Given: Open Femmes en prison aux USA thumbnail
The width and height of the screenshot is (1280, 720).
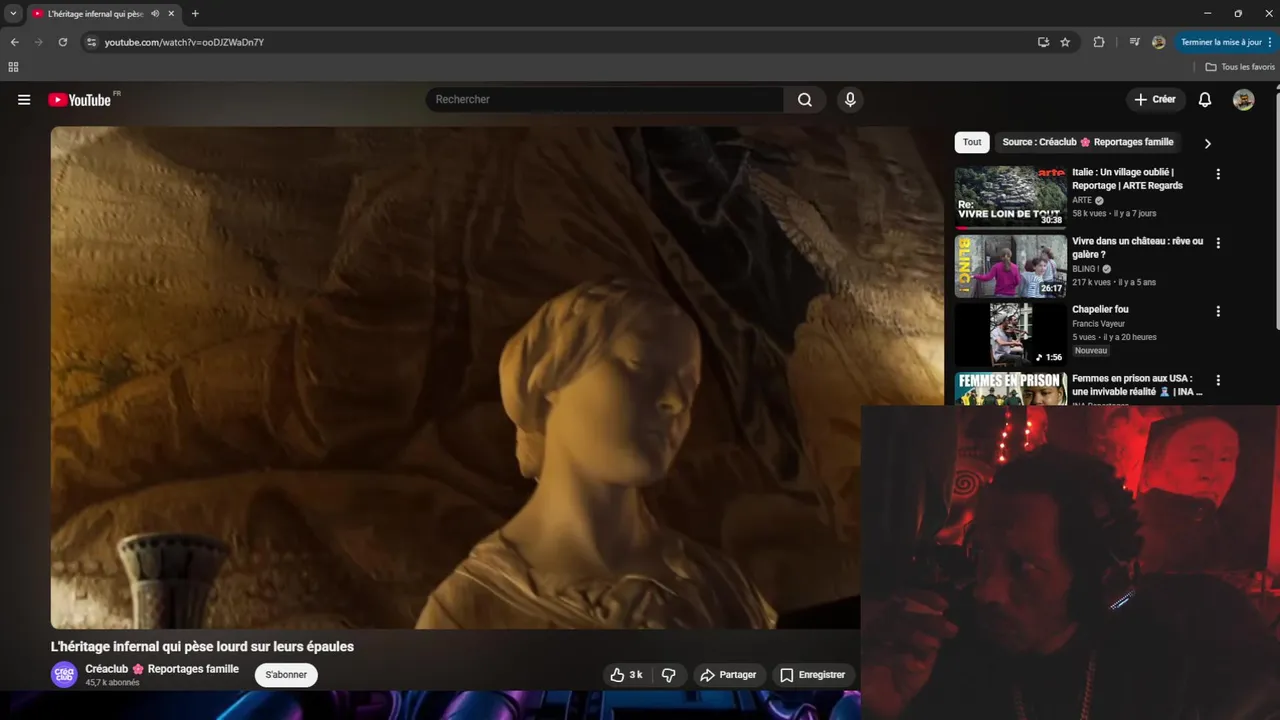Looking at the screenshot, I should (1010, 388).
